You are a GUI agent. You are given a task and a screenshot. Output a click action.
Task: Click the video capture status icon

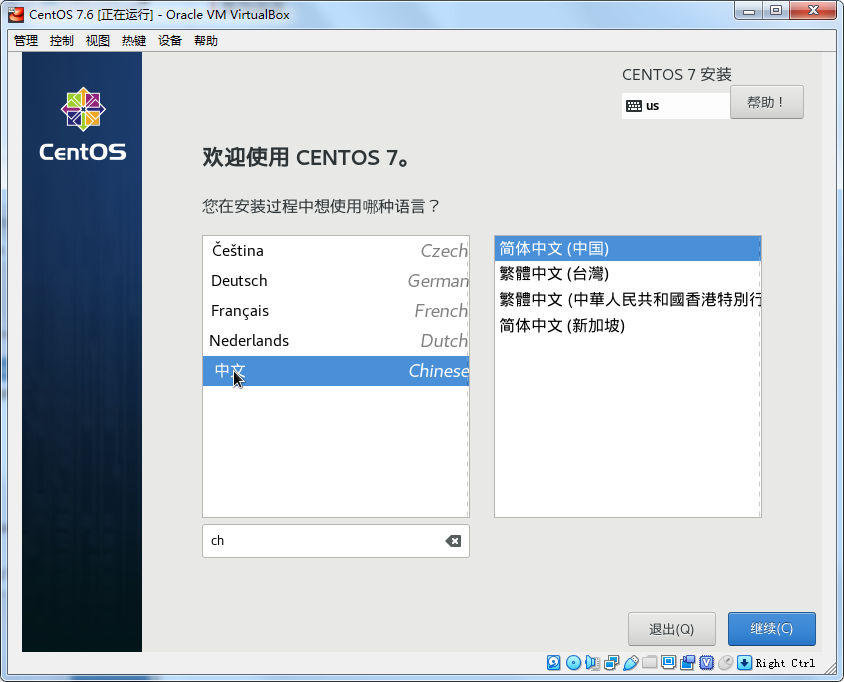pos(687,663)
